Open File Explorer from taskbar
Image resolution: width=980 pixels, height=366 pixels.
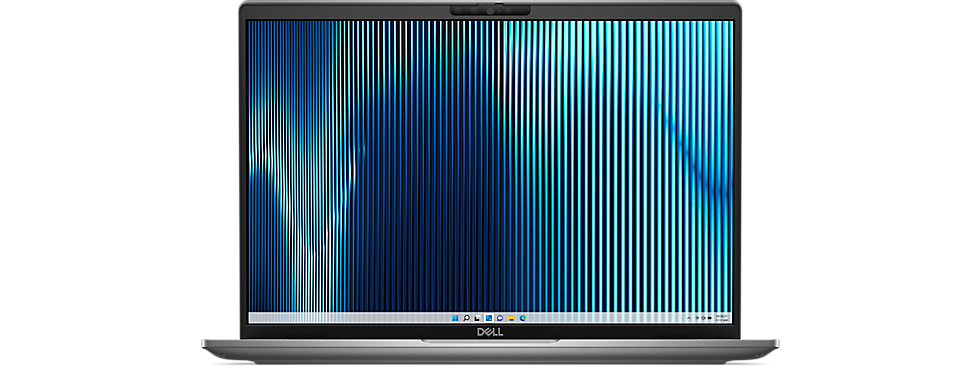tap(511, 318)
